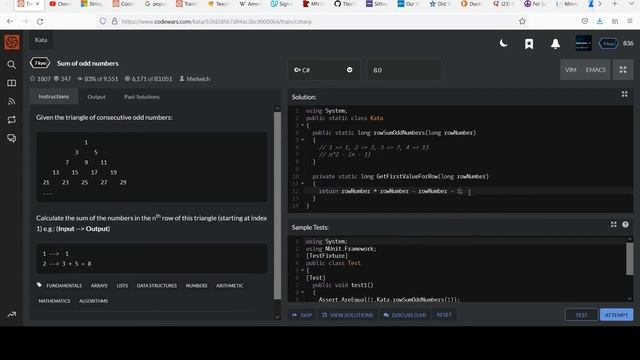Expand the Sample Tests panel icon
This screenshot has height=360, width=640.
[613, 224]
